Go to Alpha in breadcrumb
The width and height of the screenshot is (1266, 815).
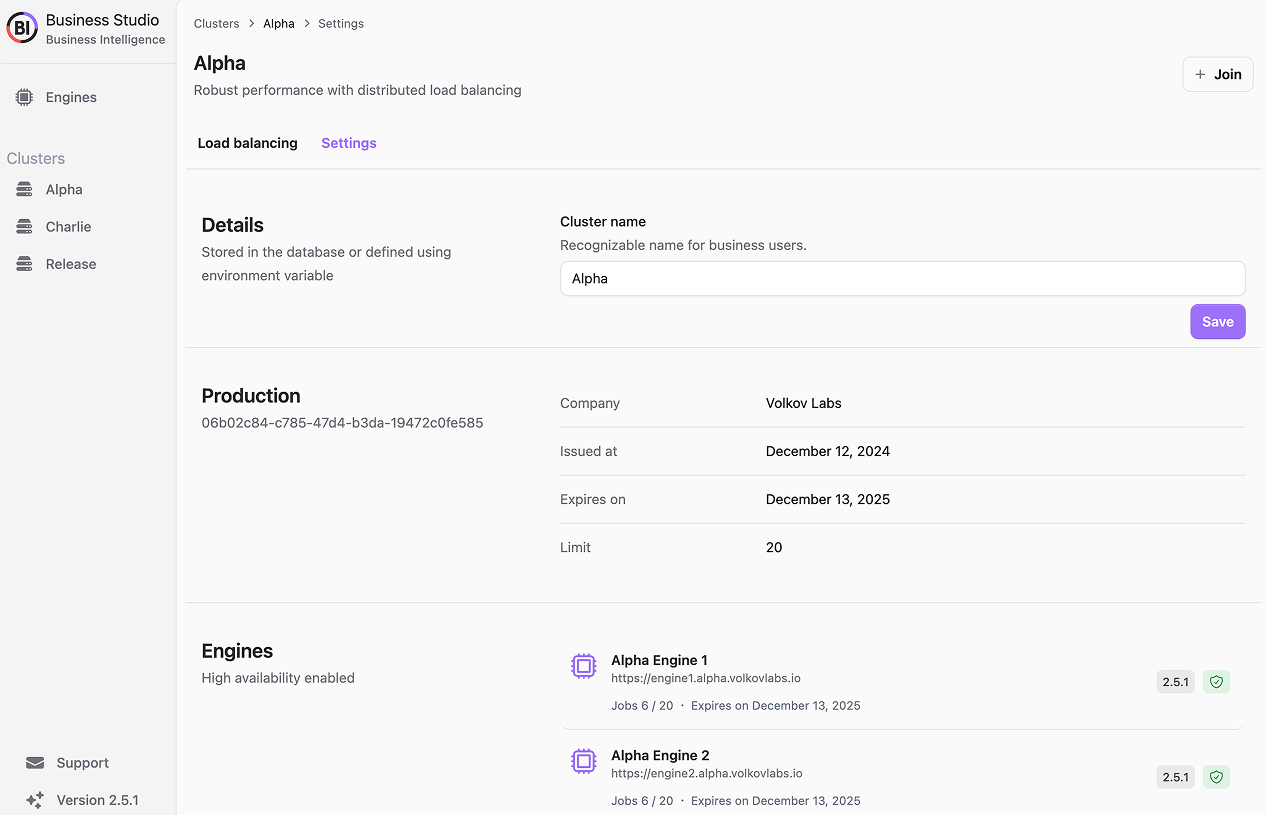pyautogui.click(x=279, y=24)
